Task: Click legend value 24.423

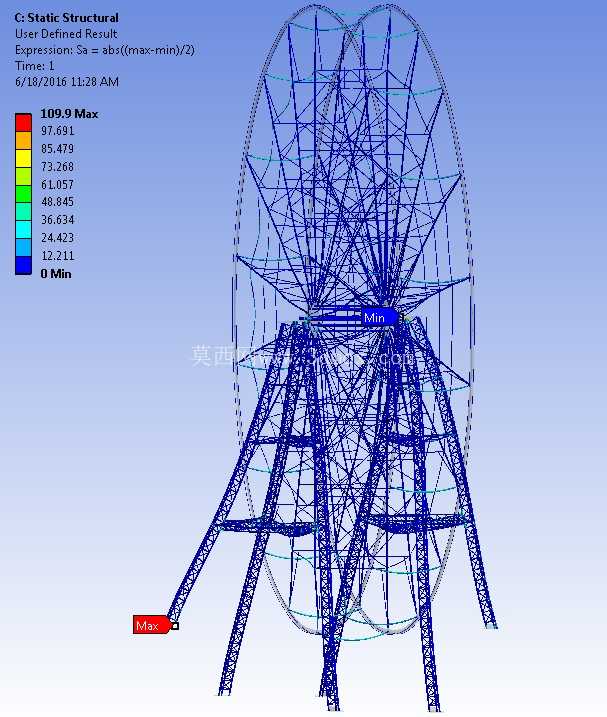Action: click(x=57, y=237)
